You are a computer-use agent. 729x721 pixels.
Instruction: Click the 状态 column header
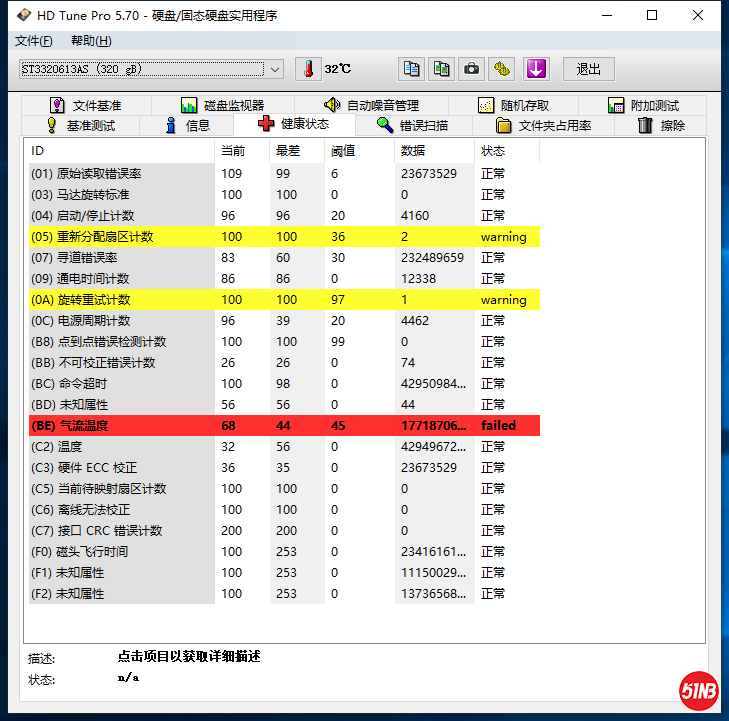click(x=507, y=151)
